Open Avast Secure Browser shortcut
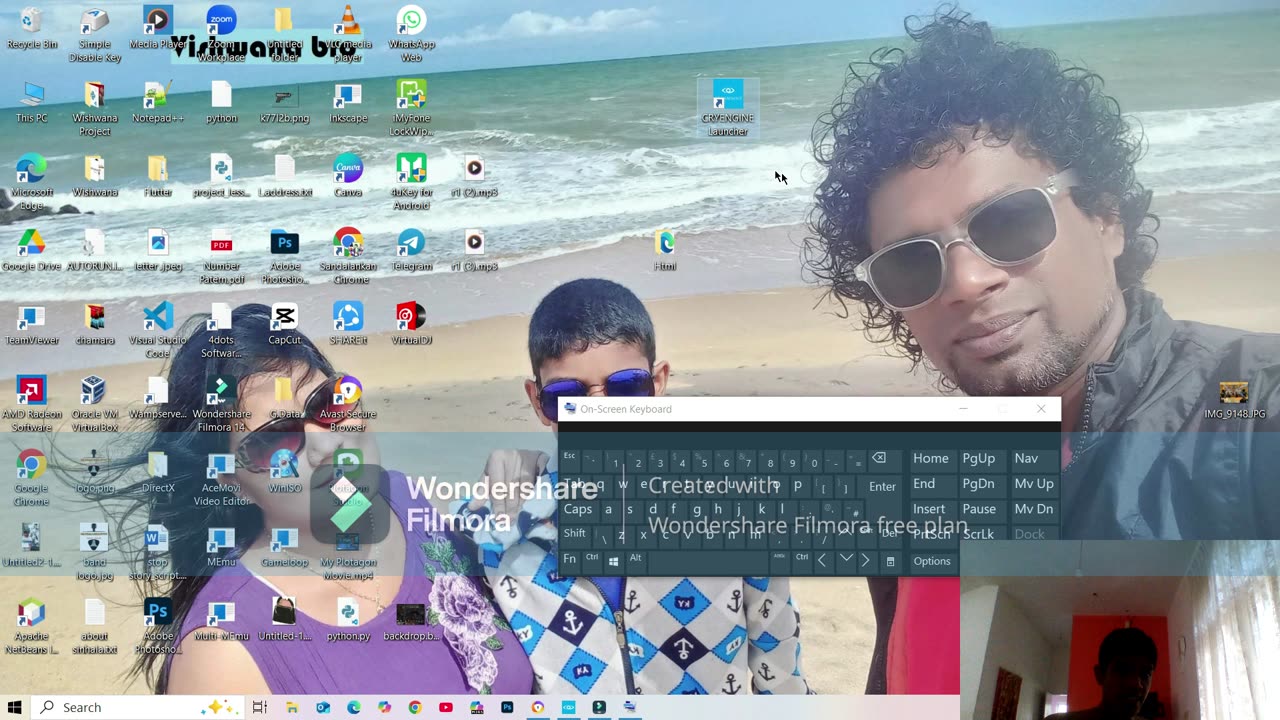 [347, 404]
